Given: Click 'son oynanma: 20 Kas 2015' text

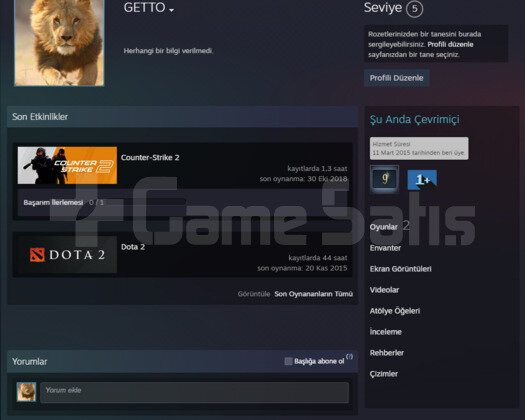Looking at the screenshot, I should coord(302,268).
